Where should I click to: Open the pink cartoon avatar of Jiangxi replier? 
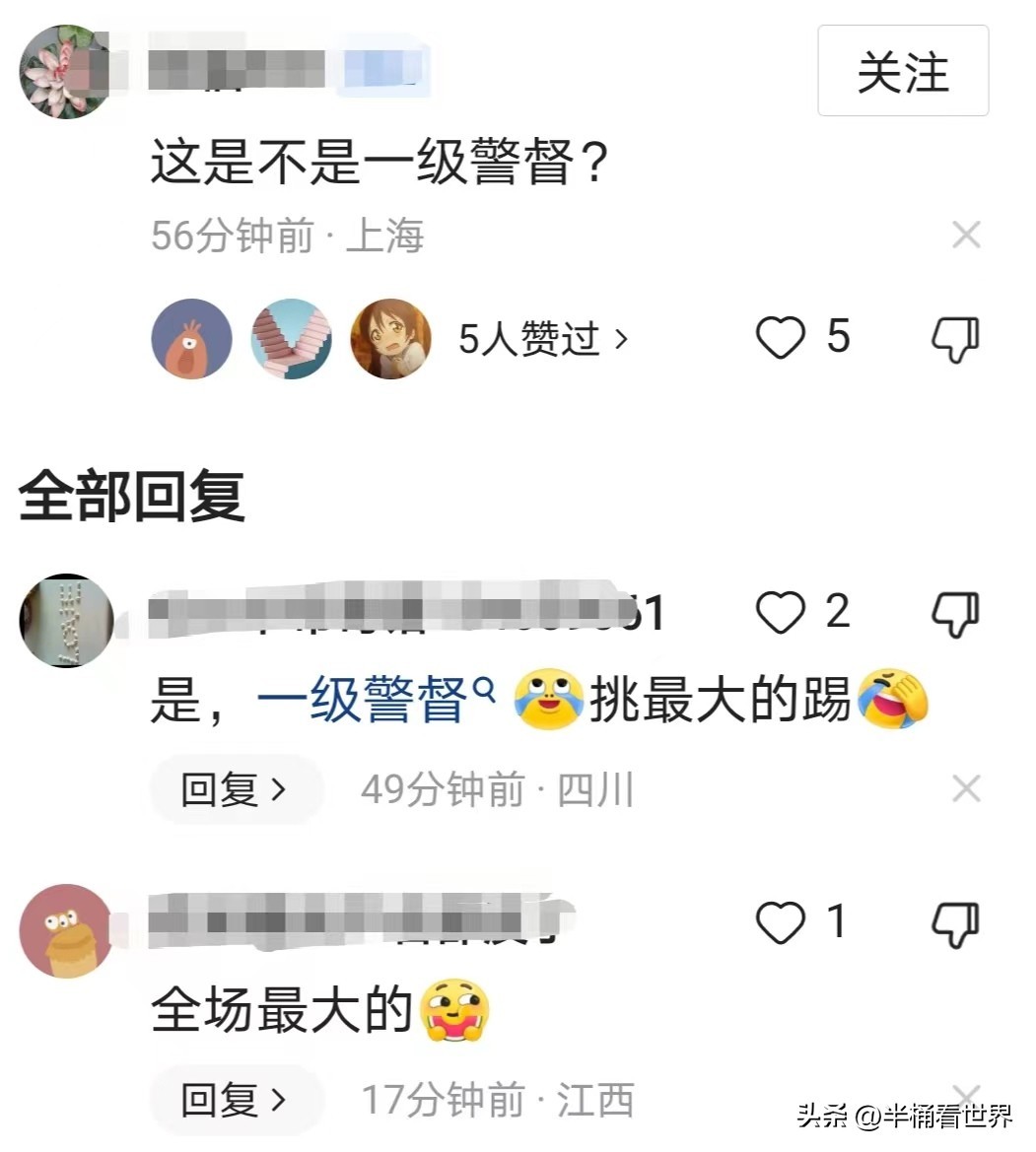click(67, 931)
